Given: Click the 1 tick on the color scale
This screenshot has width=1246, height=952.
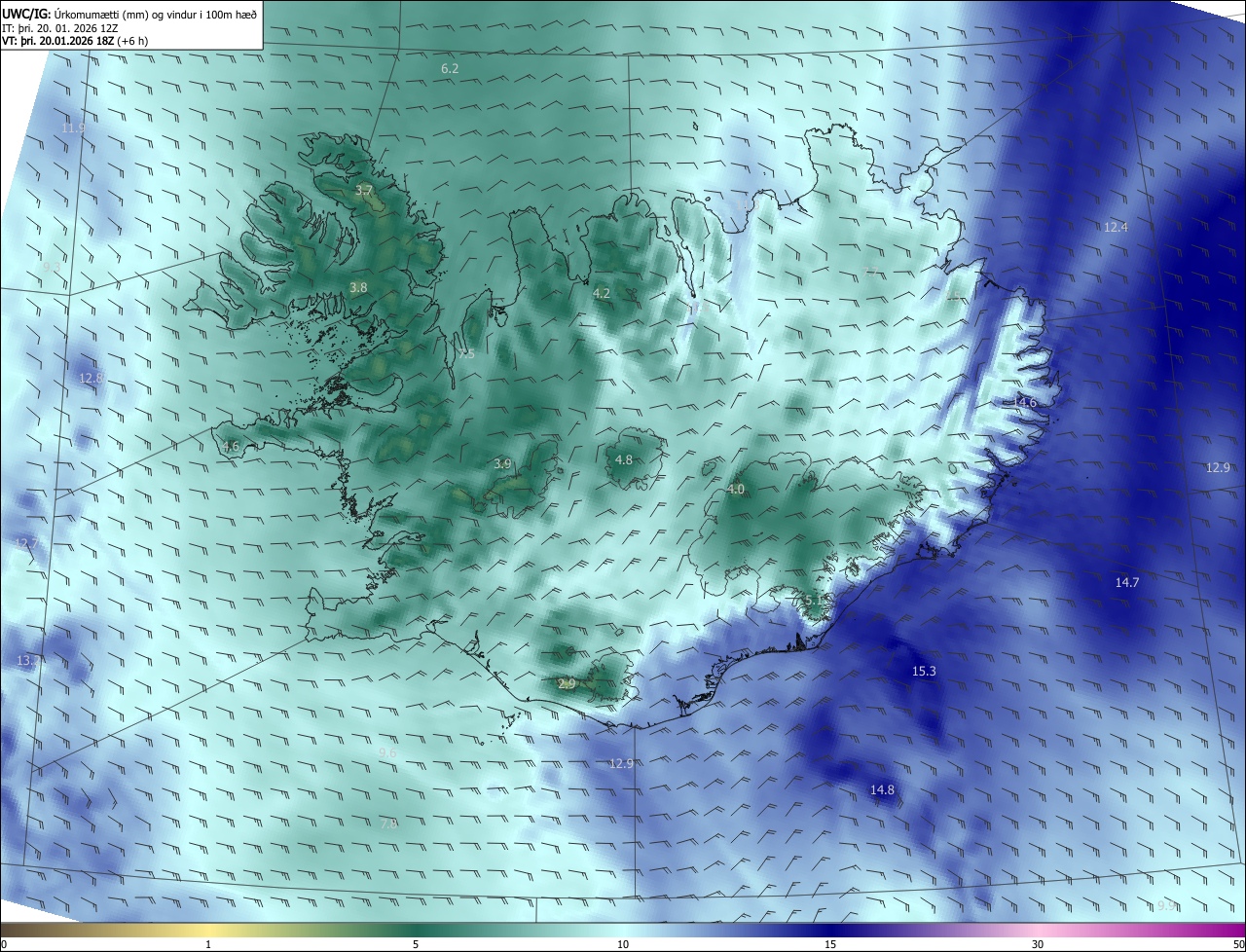Looking at the screenshot, I should click(x=208, y=944).
